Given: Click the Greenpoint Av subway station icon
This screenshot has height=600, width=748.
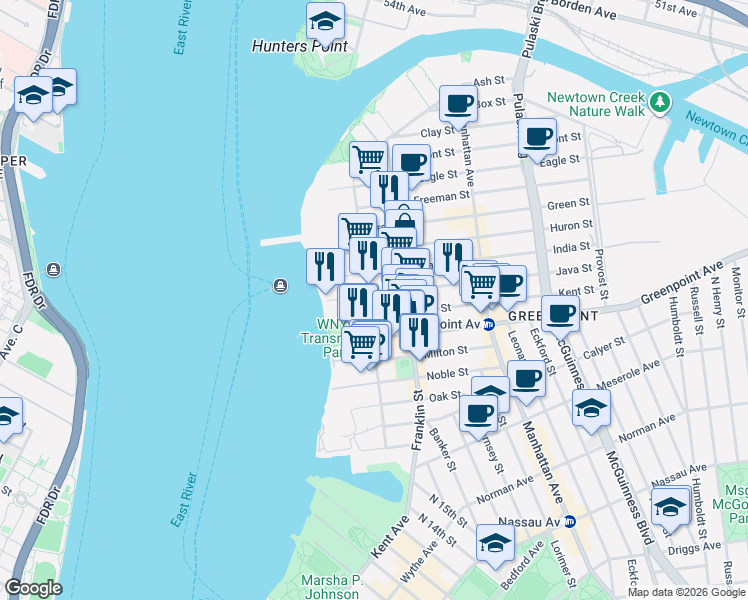Looking at the screenshot, I should (488, 325).
